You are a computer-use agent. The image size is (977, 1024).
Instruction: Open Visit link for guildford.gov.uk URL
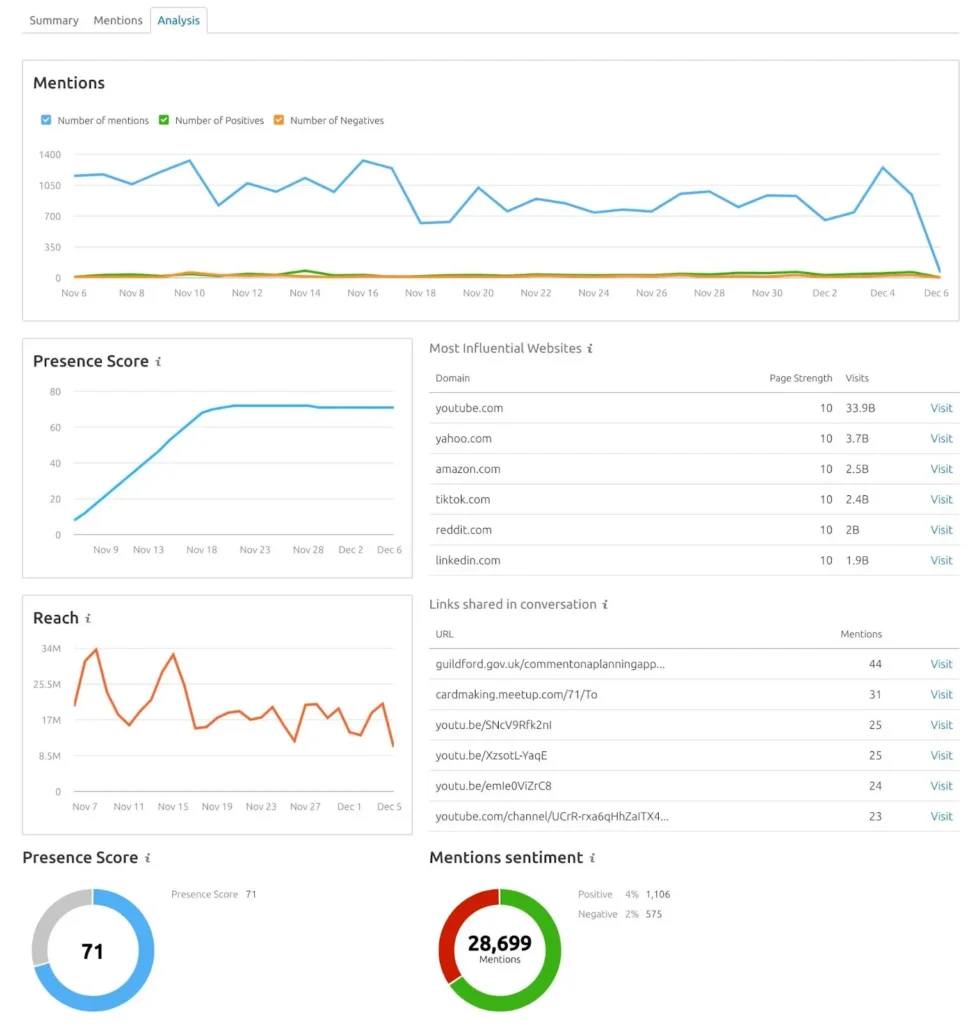941,664
